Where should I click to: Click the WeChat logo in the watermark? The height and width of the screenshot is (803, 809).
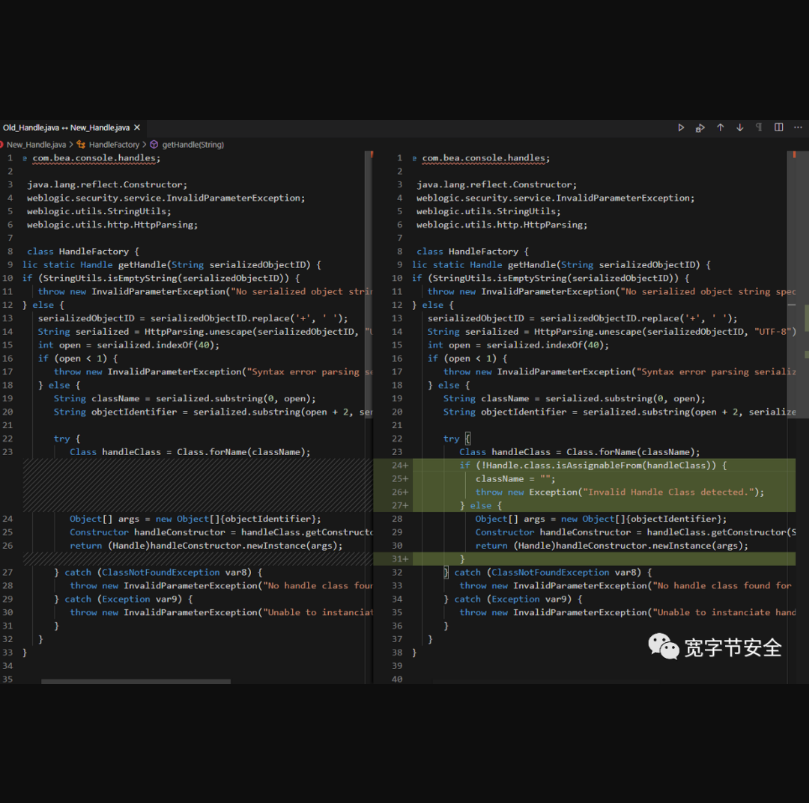click(663, 647)
